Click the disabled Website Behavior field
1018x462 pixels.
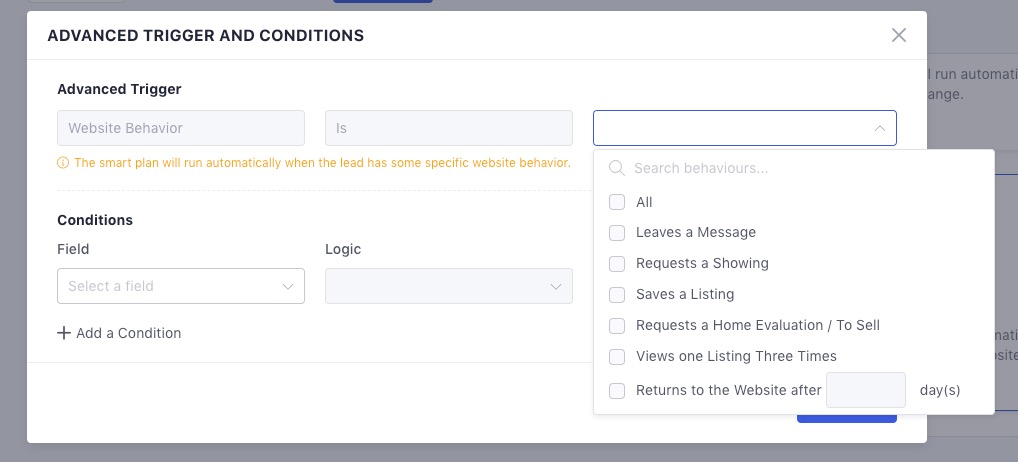point(181,128)
